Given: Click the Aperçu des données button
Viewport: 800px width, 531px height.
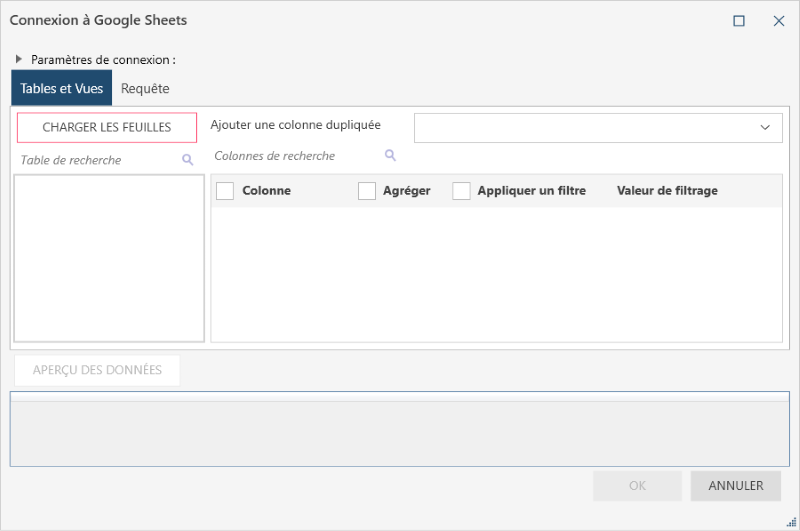Looking at the screenshot, I should [x=97, y=370].
